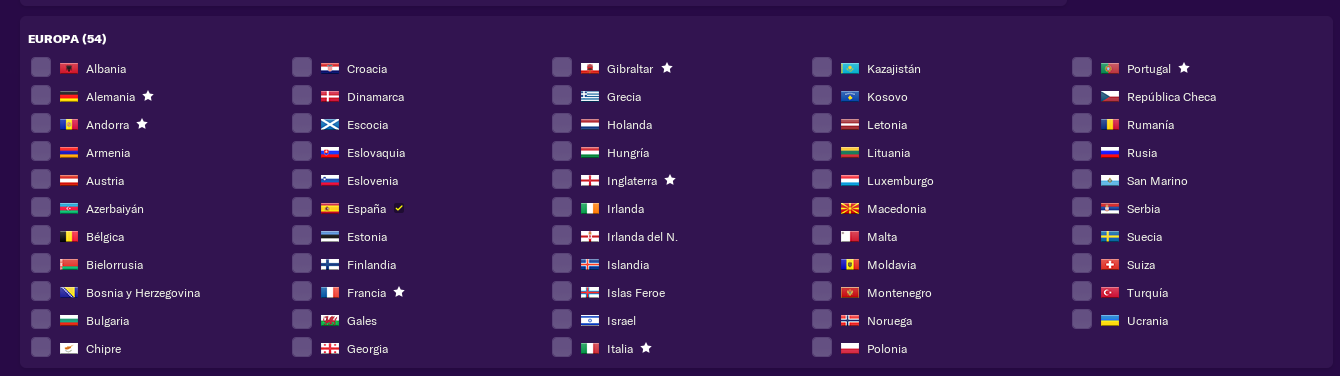Toggle the Bélgica checkbox
This screenshot has width=1340, height=376.
41,235
